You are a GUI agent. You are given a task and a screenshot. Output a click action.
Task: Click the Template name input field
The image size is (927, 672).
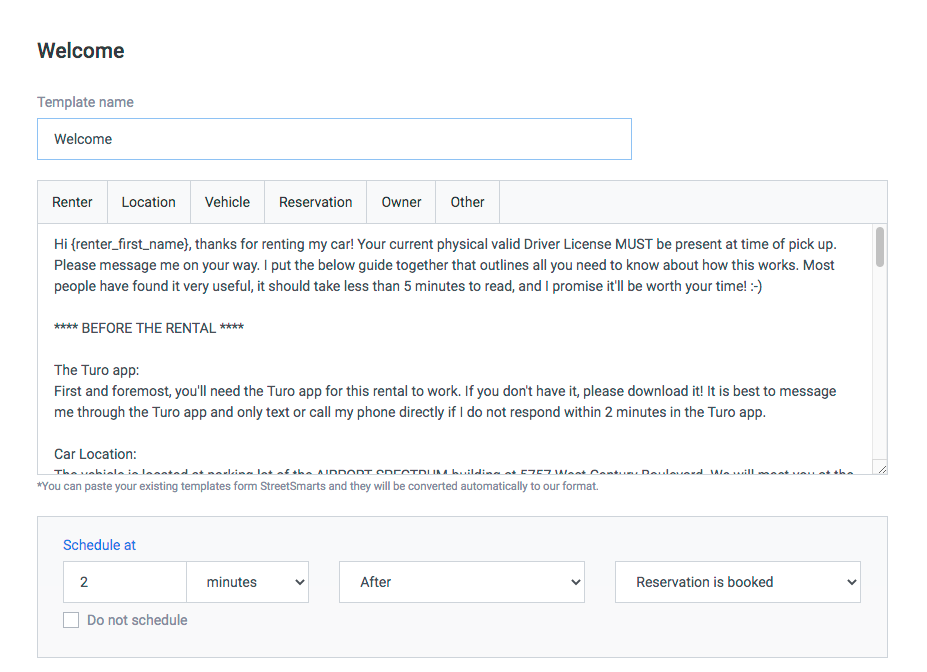coord(334,139)
